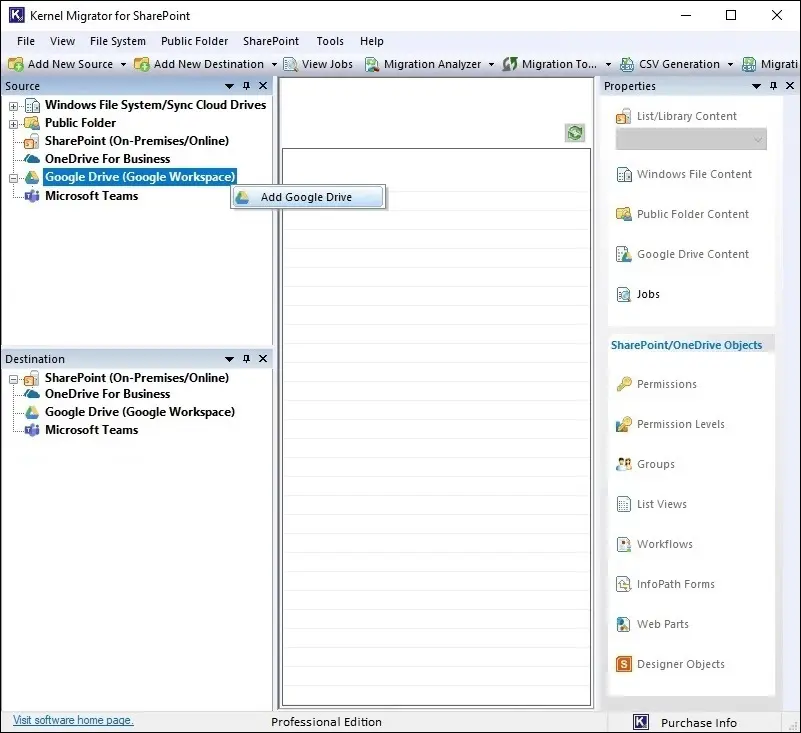Expand the Add New Source dropdown arrow
Screen dimensions: 801x733
(x=123, y=65)
